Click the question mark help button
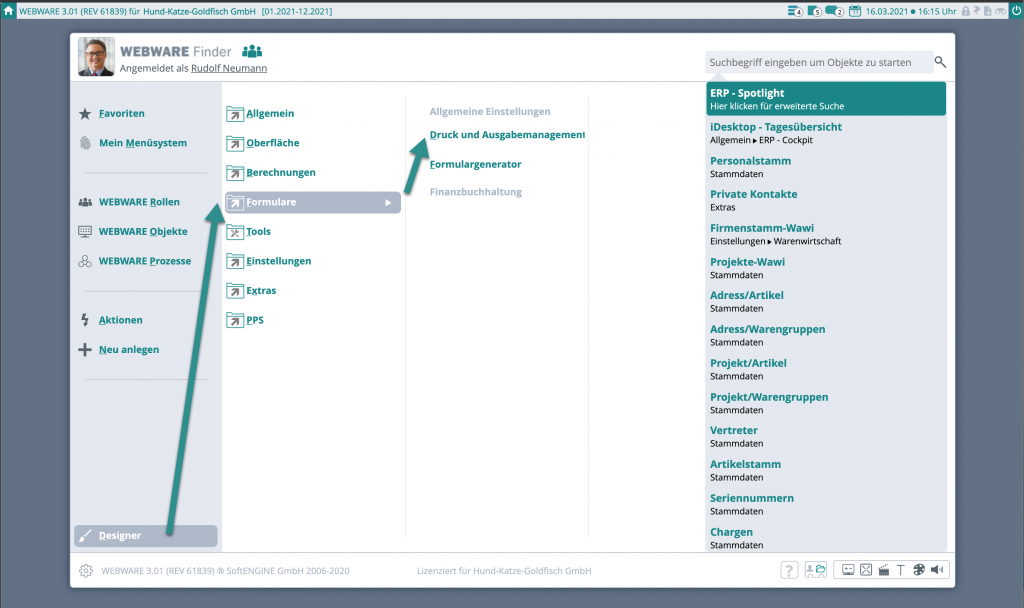1024x608 pixels. (x=789, y=570)
